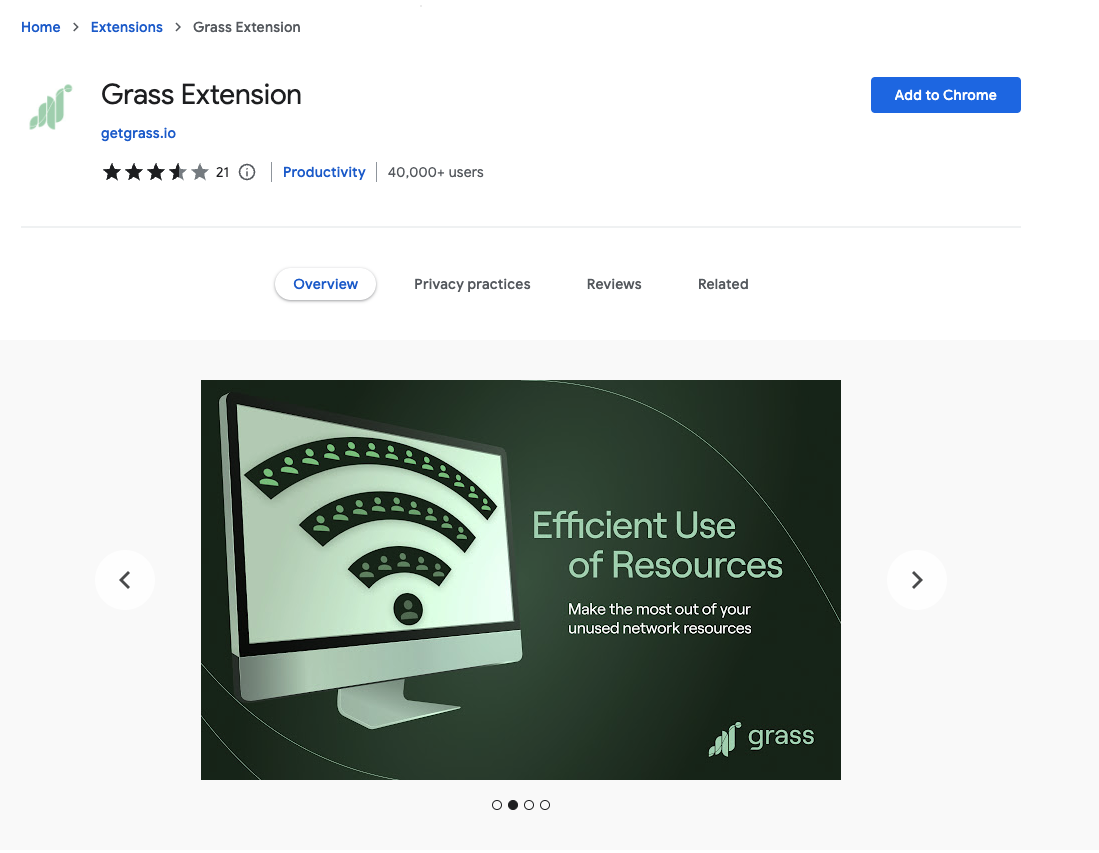Image resolution: width=1099 pixels, height=853 pixels.
Task: Click the 21 ratings count
Action: (222, 172)
